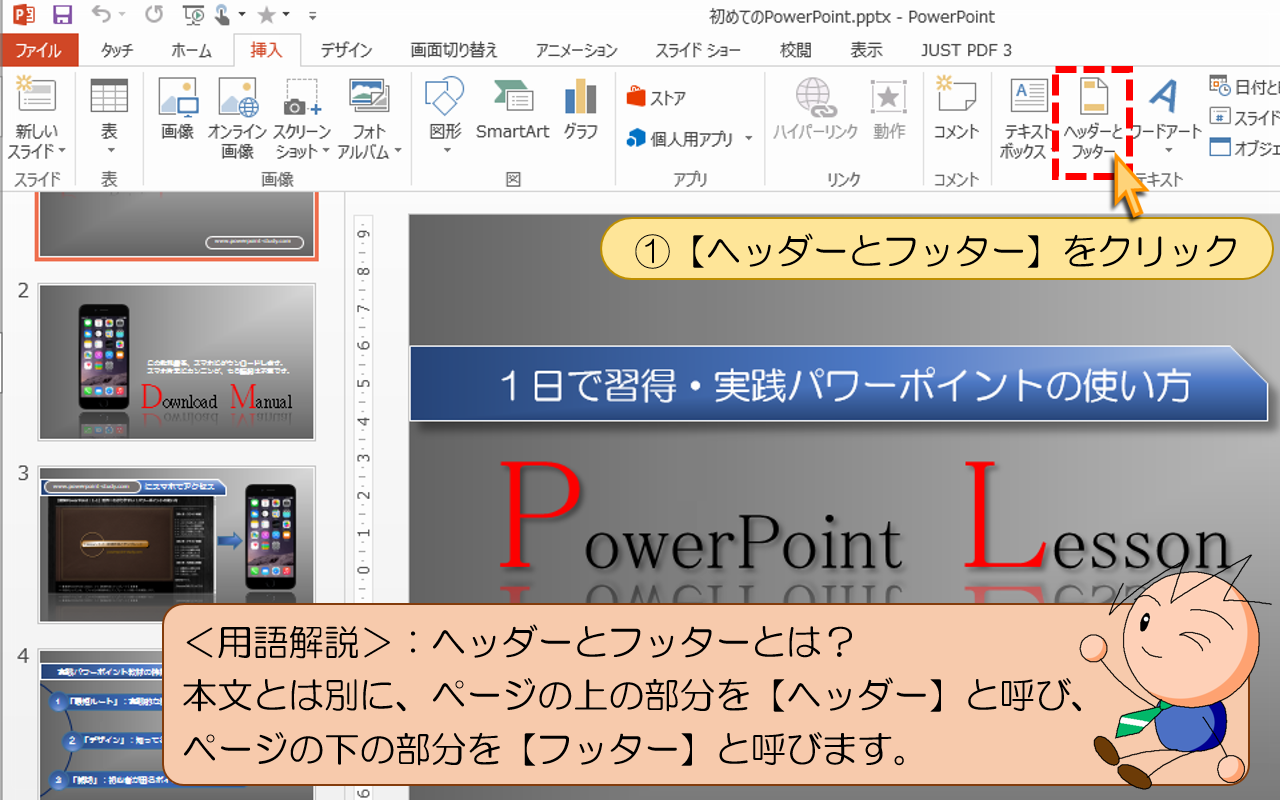The image size is (1280, 800).
Task: Click ヘッダーとフッター button
Action: click(1093, 118)
